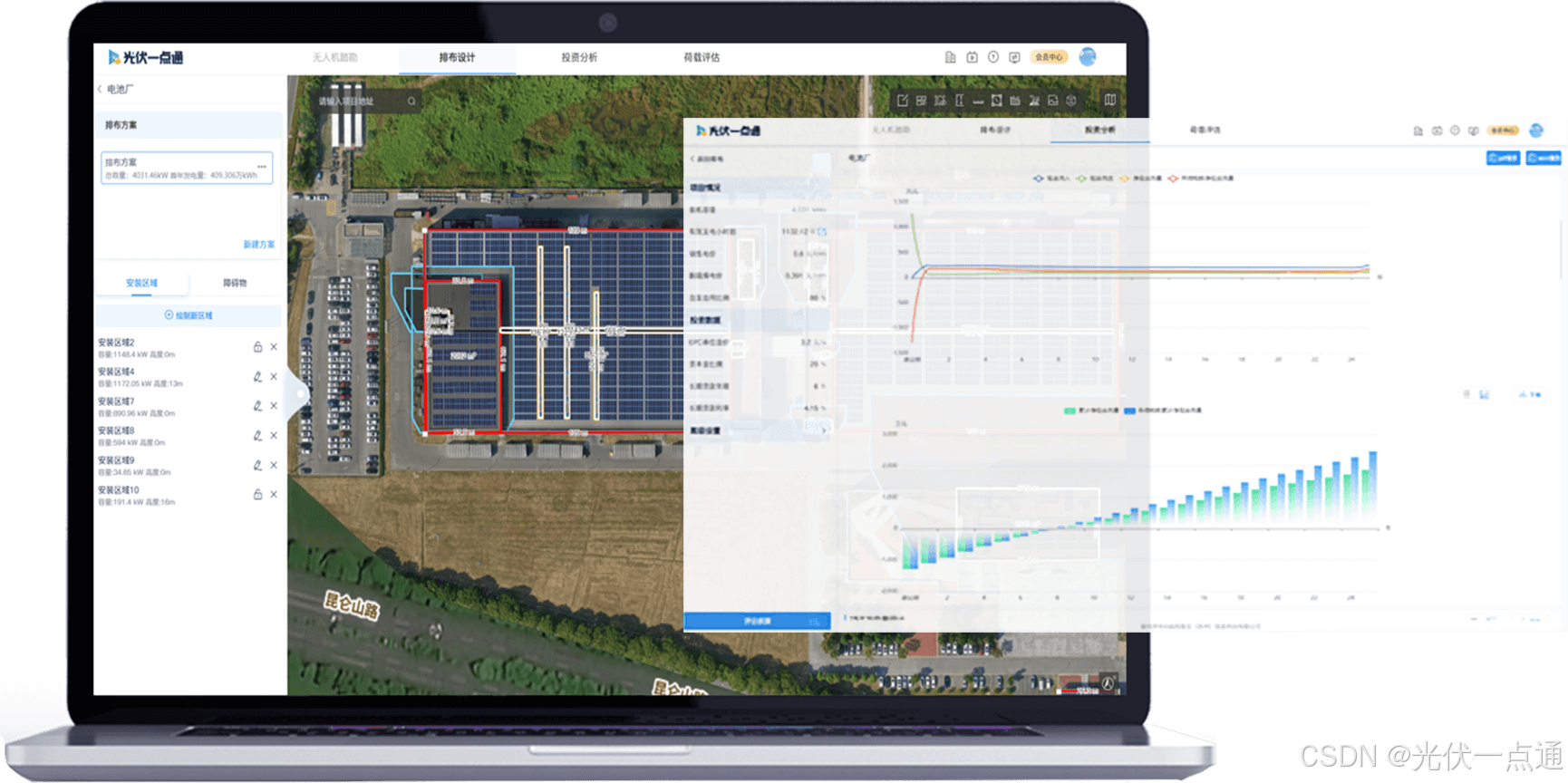
Task: Delete 安装区域9 with its X icon
Action: click(x=274, y=465)
